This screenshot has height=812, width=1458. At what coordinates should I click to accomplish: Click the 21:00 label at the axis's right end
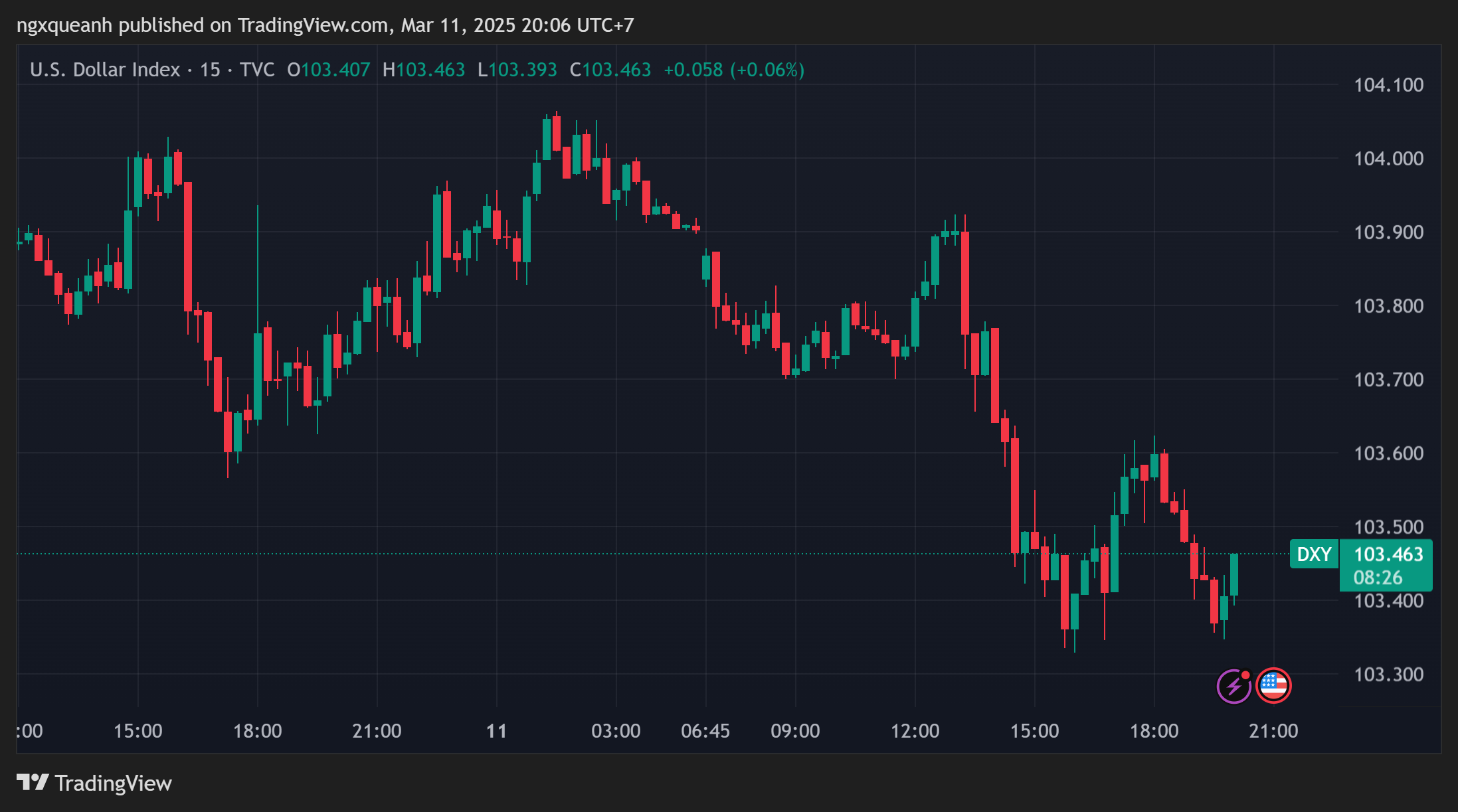tap(1273, 731)
